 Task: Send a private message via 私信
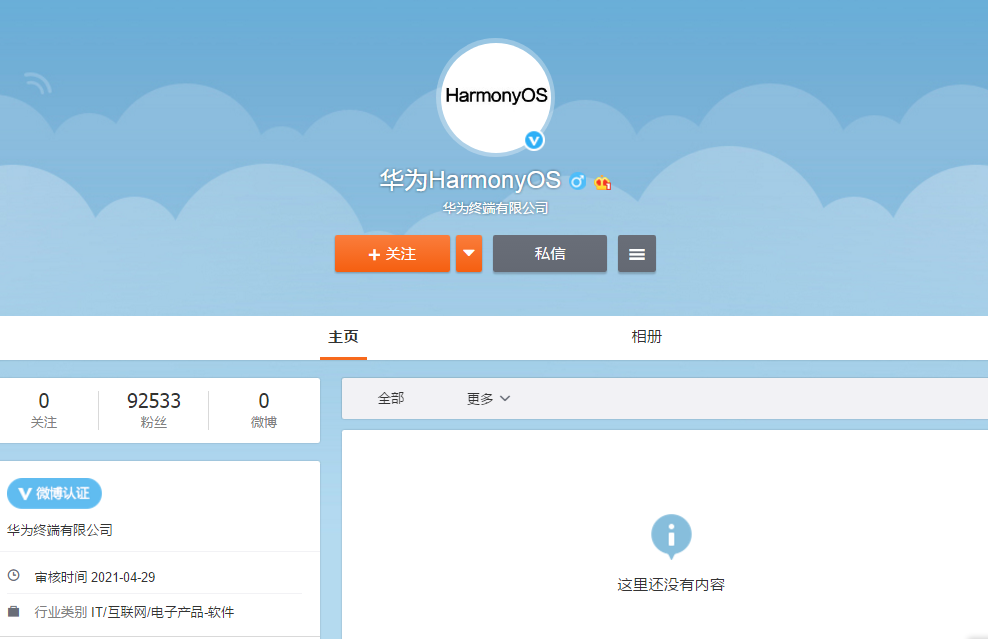pos(549,254)
